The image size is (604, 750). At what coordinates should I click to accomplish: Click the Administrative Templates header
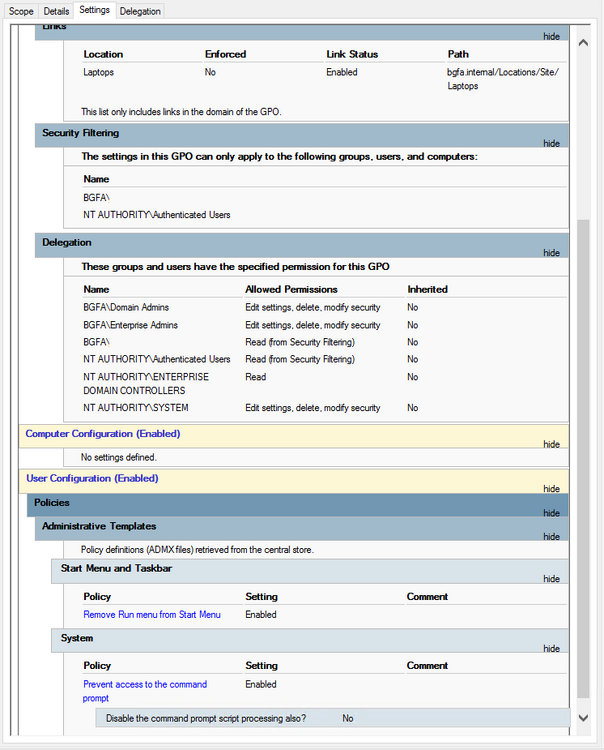[x=301, y=529]
